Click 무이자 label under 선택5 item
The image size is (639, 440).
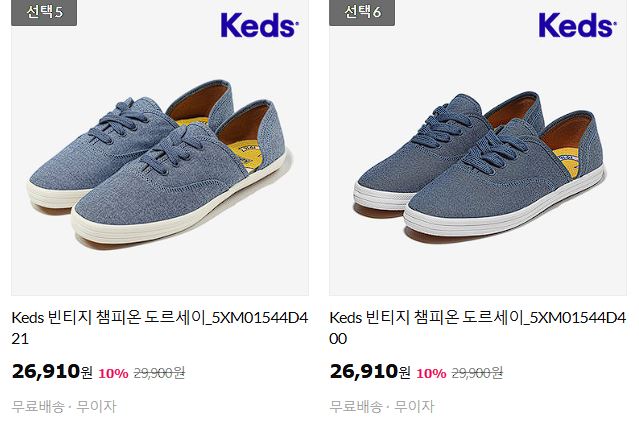click(97, 406)
